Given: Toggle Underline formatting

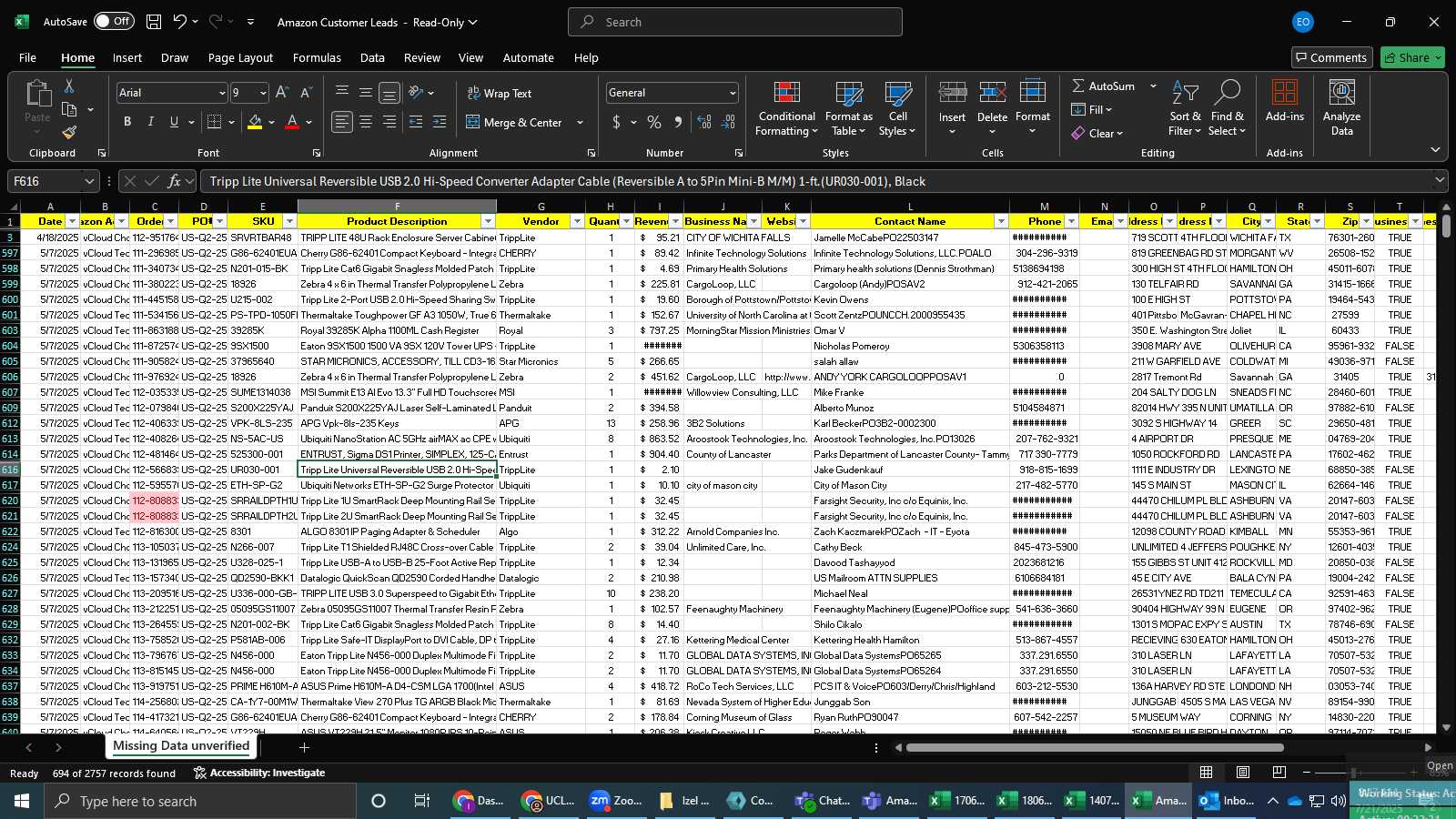Looking at the screenshot, I should (x=174, y=122).
